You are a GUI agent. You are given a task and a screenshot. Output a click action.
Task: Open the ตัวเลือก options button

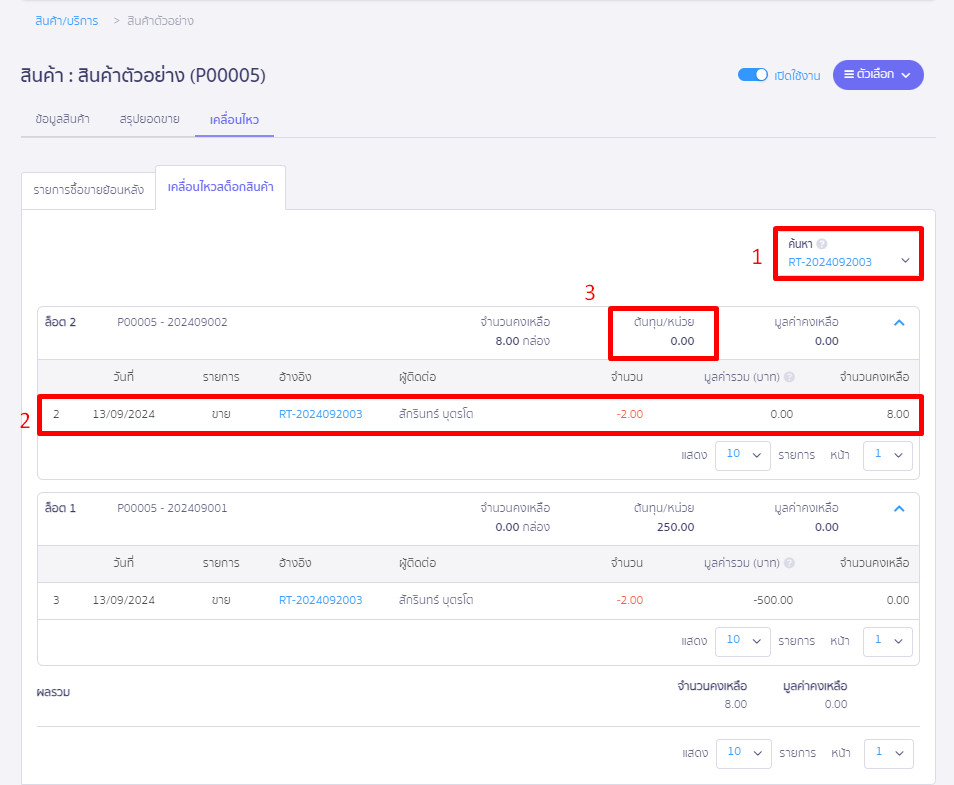click(877, 75)
